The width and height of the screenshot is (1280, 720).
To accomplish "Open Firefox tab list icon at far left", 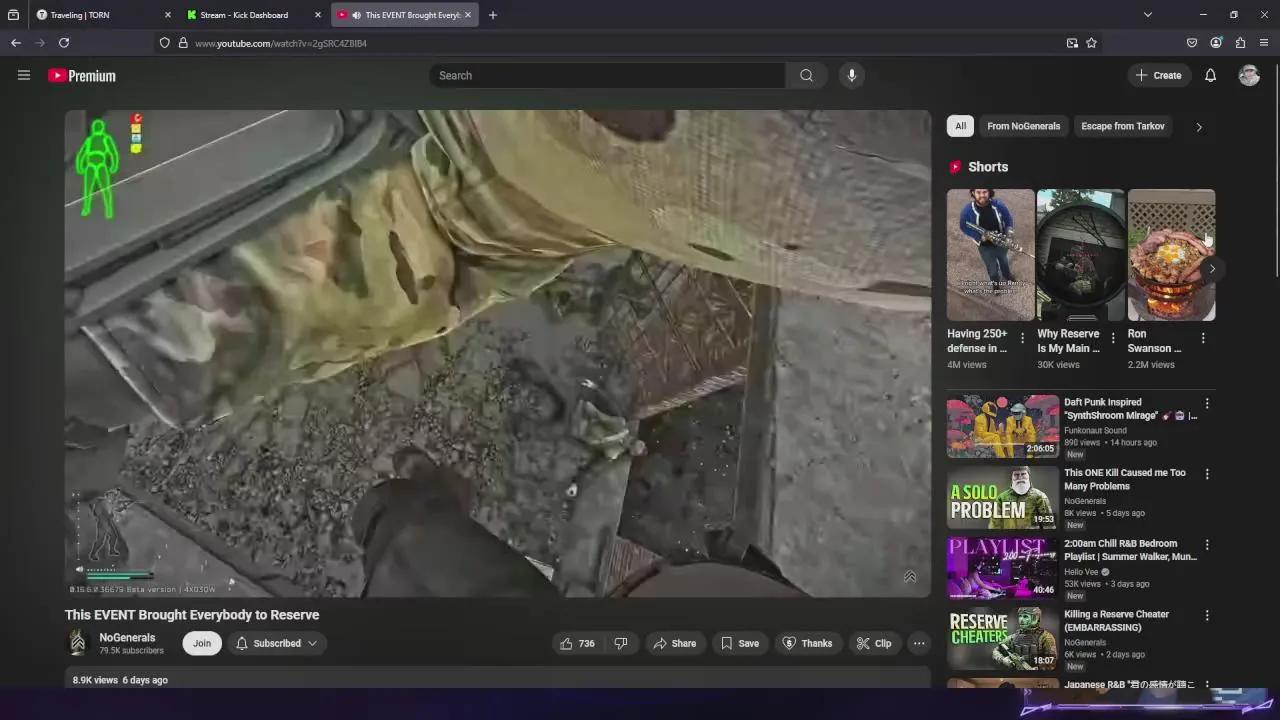I will 13,15.
